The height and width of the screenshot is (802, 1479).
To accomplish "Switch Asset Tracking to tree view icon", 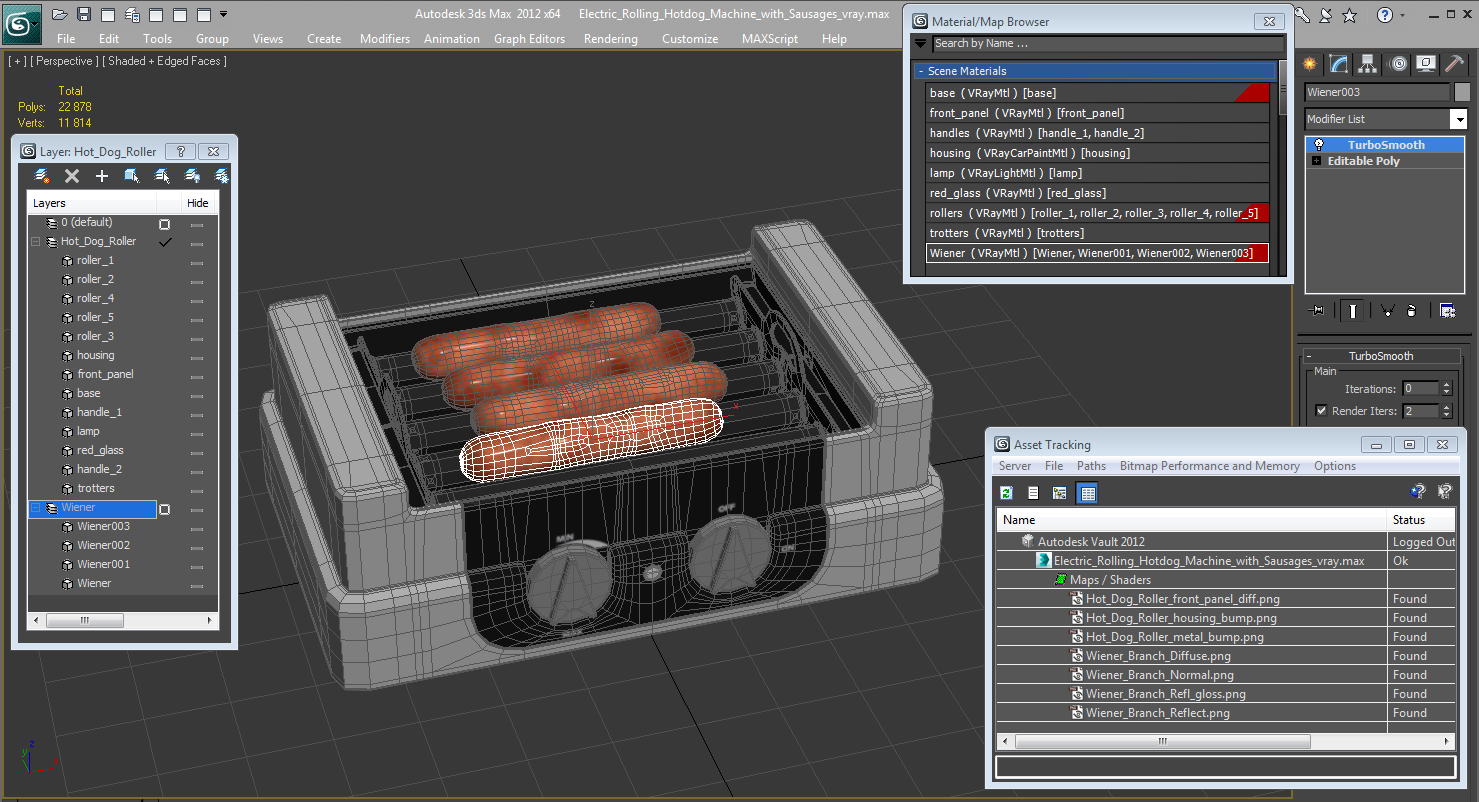I will (1059, 493).
